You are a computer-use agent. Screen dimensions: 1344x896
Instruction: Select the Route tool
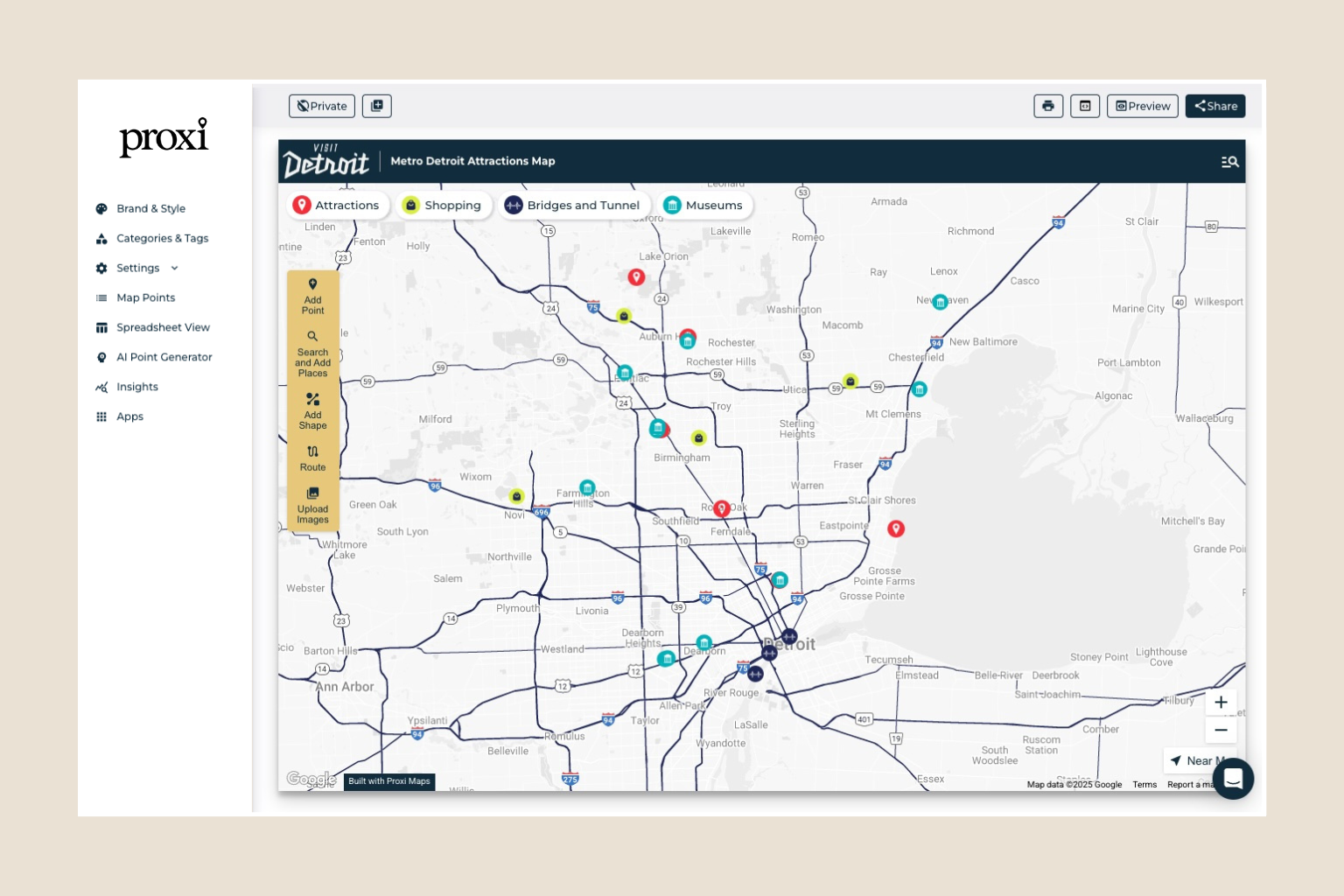[x=312, y=458]
